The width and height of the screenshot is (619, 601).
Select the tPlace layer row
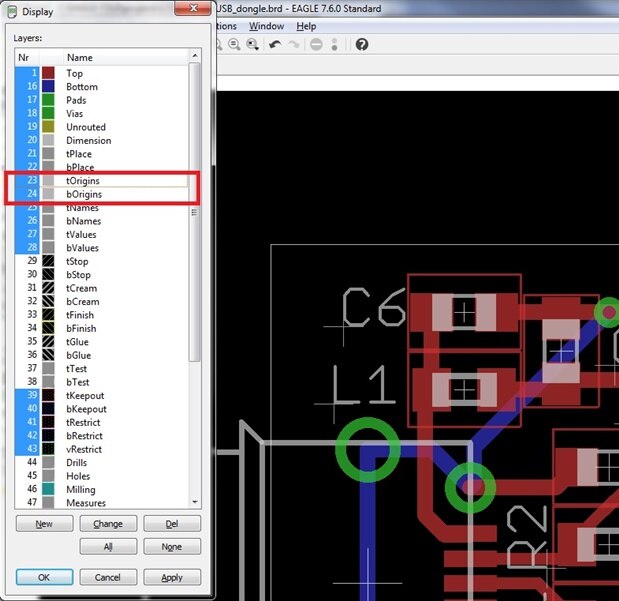102,154
